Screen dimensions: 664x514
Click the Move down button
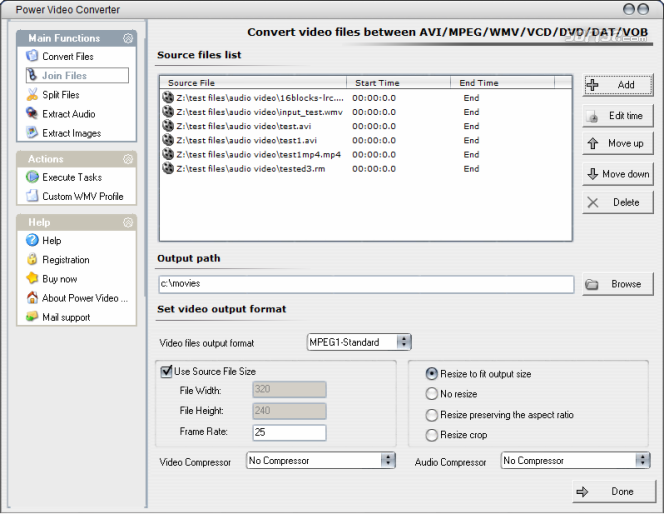pos(618,174)
